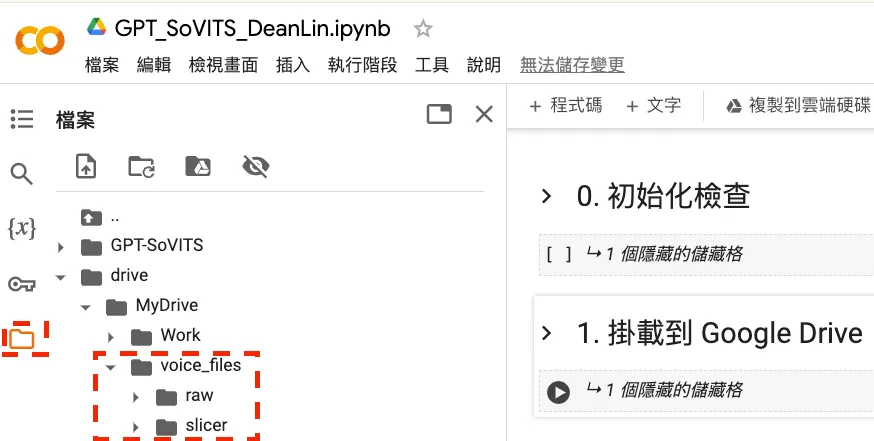874x441 pixels.
Task: Collapse the voice_files folder arrow
Action: tap(110, 367)
